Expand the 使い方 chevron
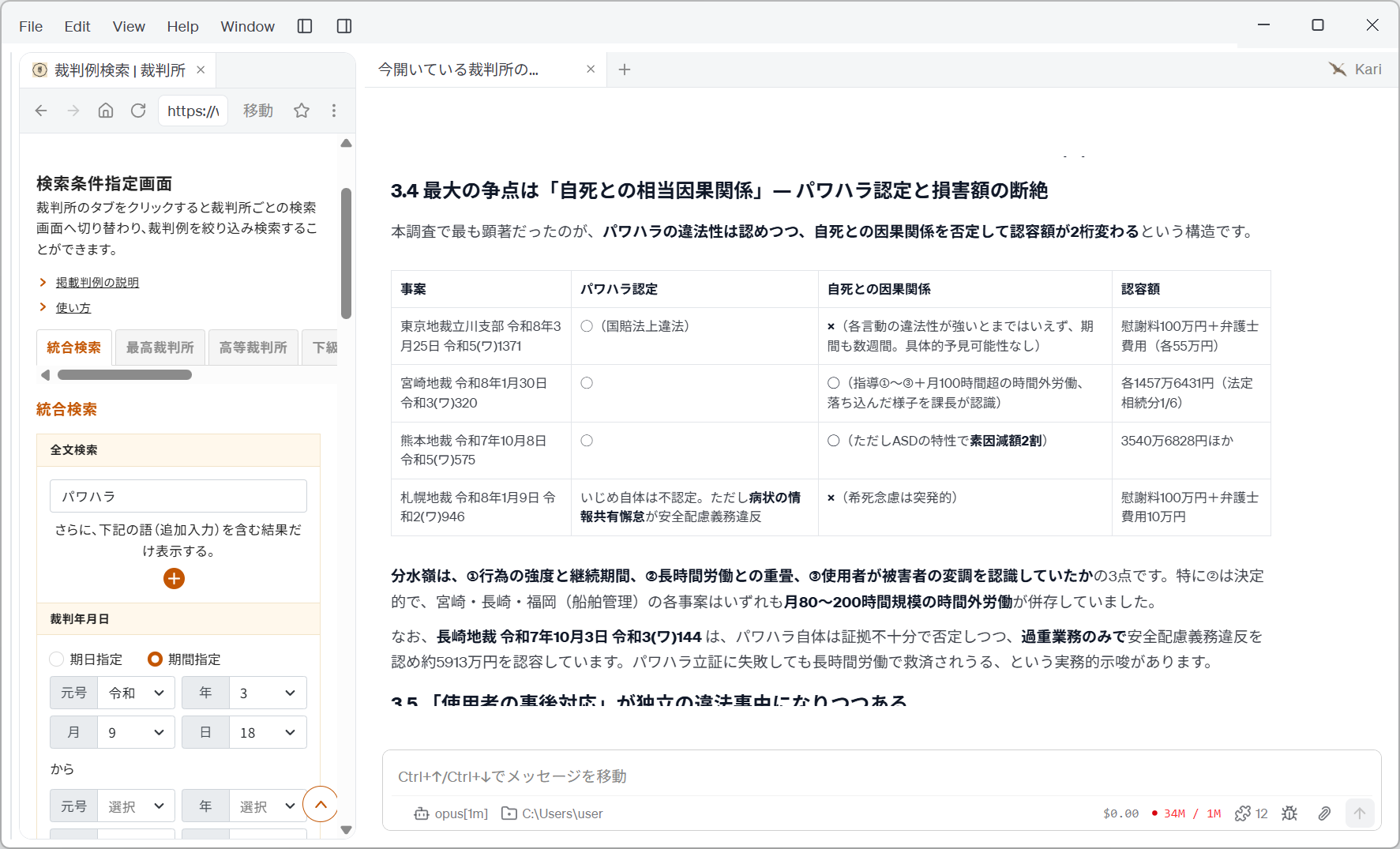Viewport: 1400px width, 849px height. tap(43, 307)
